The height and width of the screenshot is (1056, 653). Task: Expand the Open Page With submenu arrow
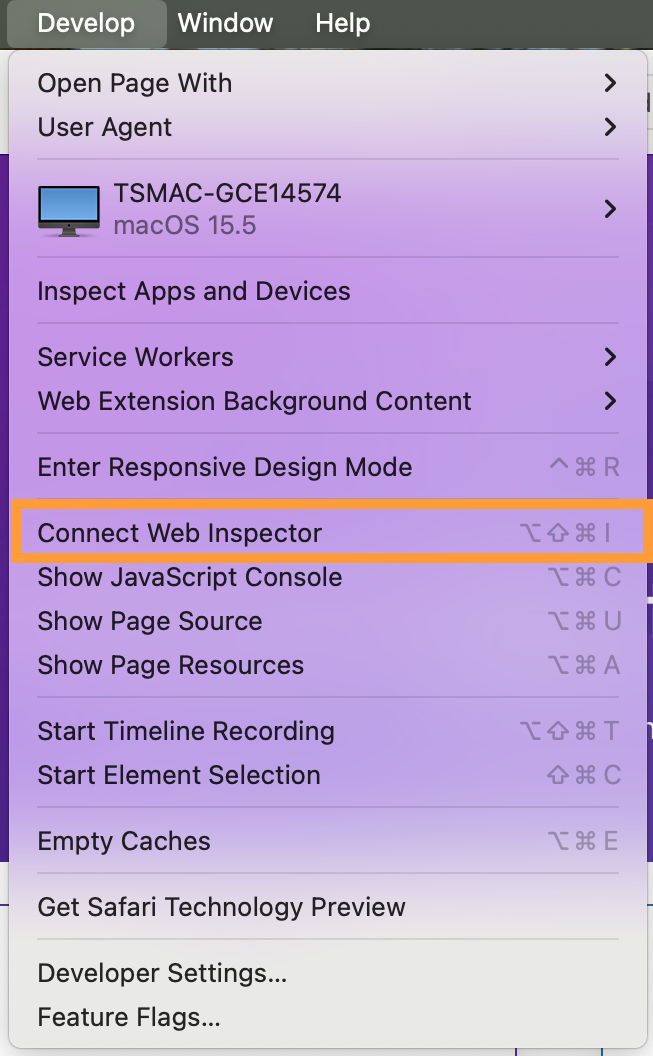click(x=610, y=83)
